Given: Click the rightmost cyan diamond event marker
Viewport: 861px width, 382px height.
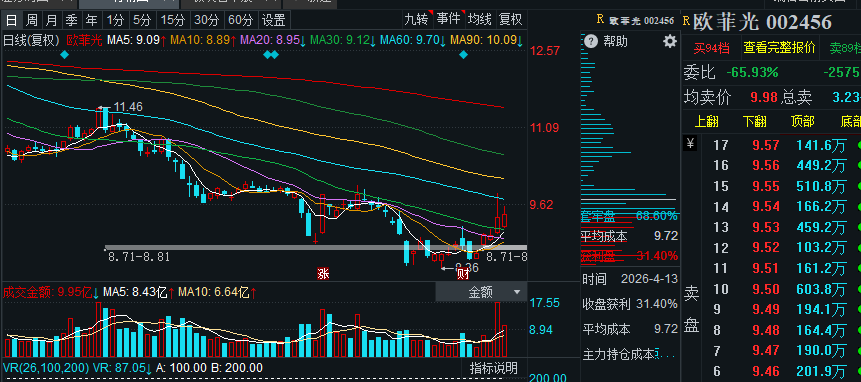Looking at the screenshot, I should pyautogui.click(x=463, y=54).
